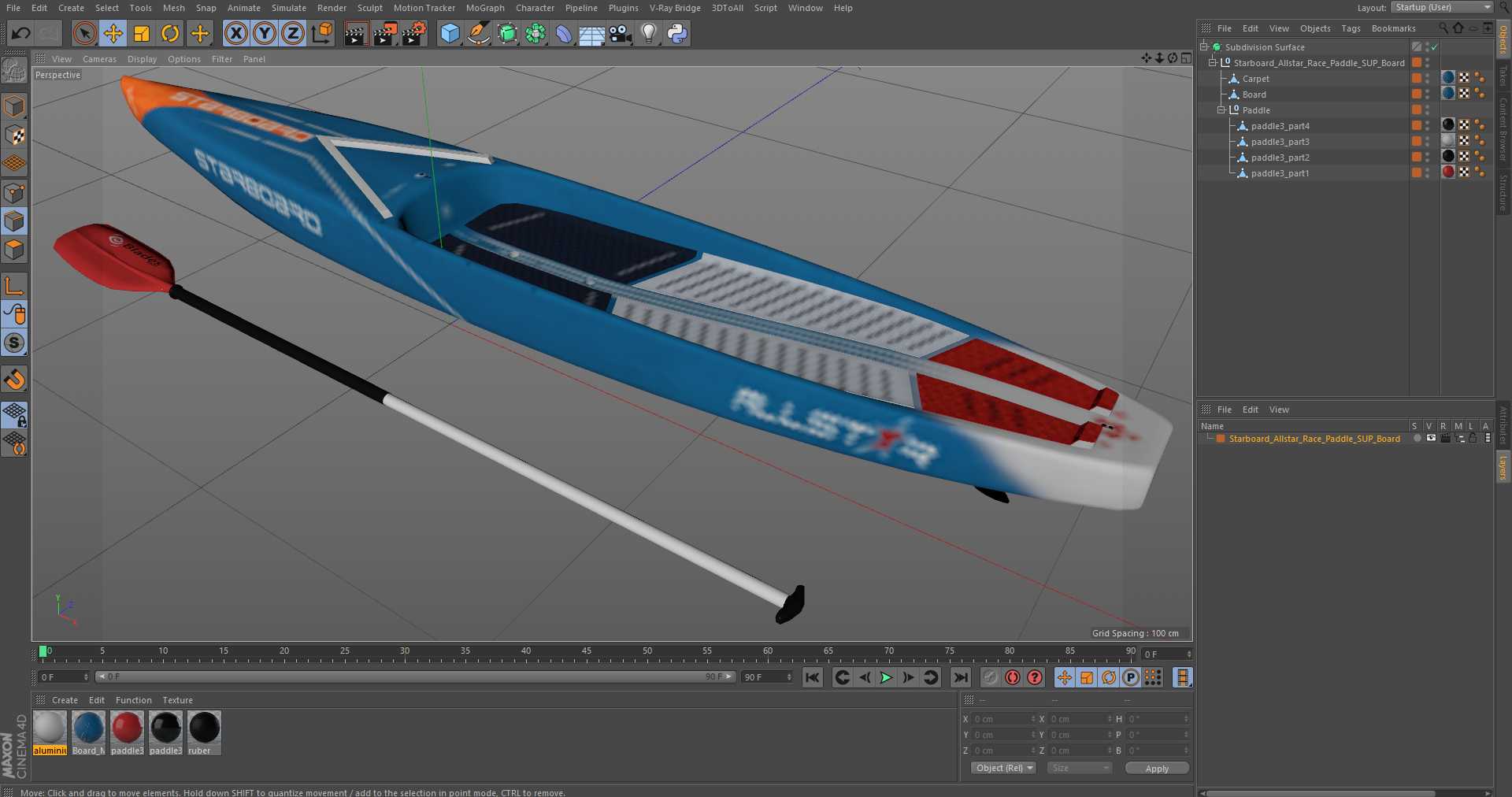Select the Move tool

(113, 33)
